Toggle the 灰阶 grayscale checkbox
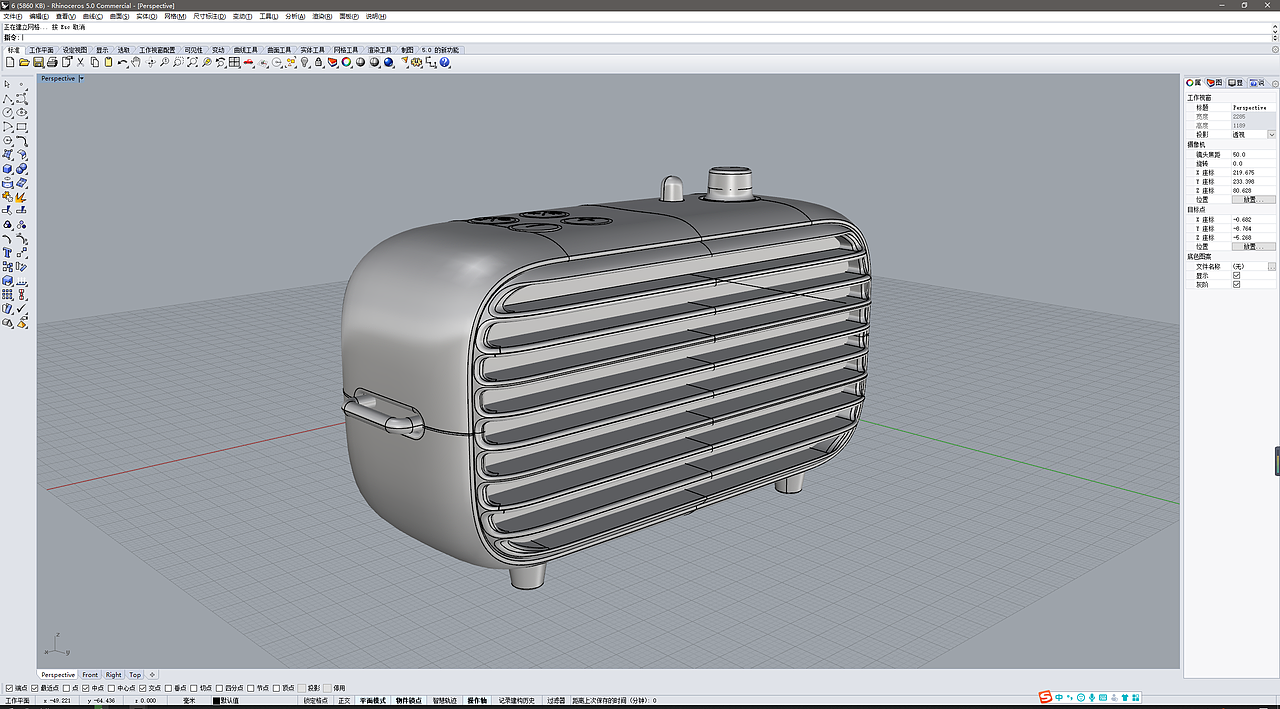 pos(1237,285)
